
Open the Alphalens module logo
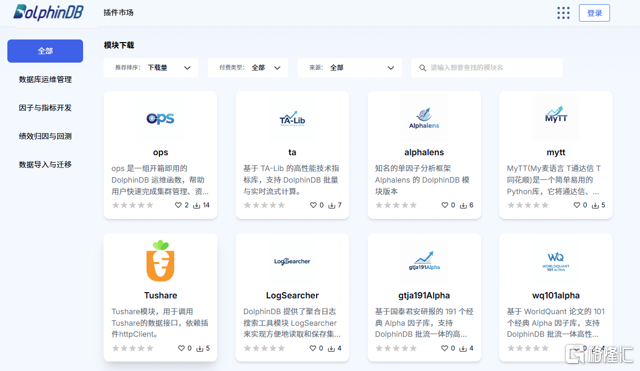click(424, 118)
